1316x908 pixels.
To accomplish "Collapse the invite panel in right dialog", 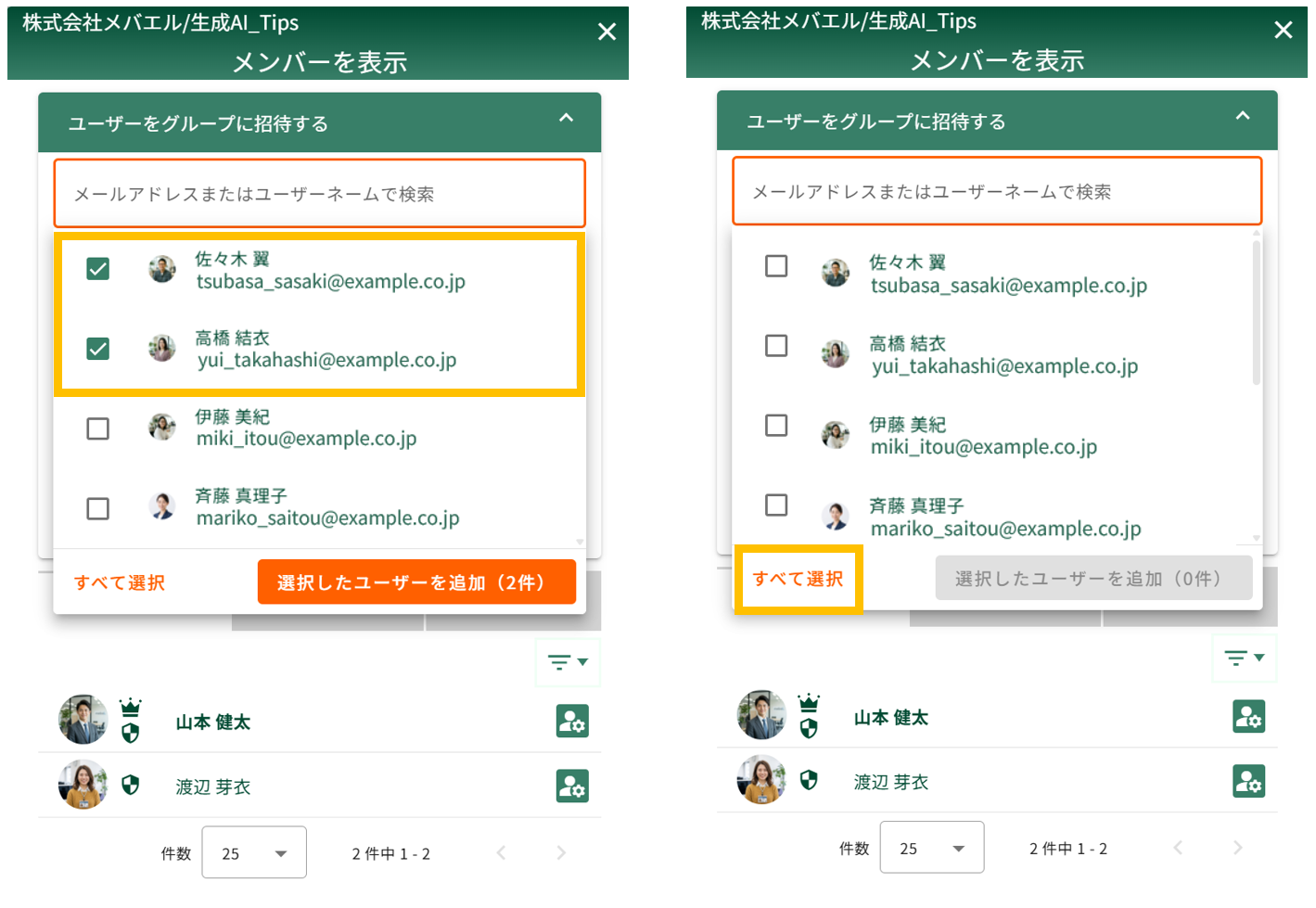I will point(1243,117).
